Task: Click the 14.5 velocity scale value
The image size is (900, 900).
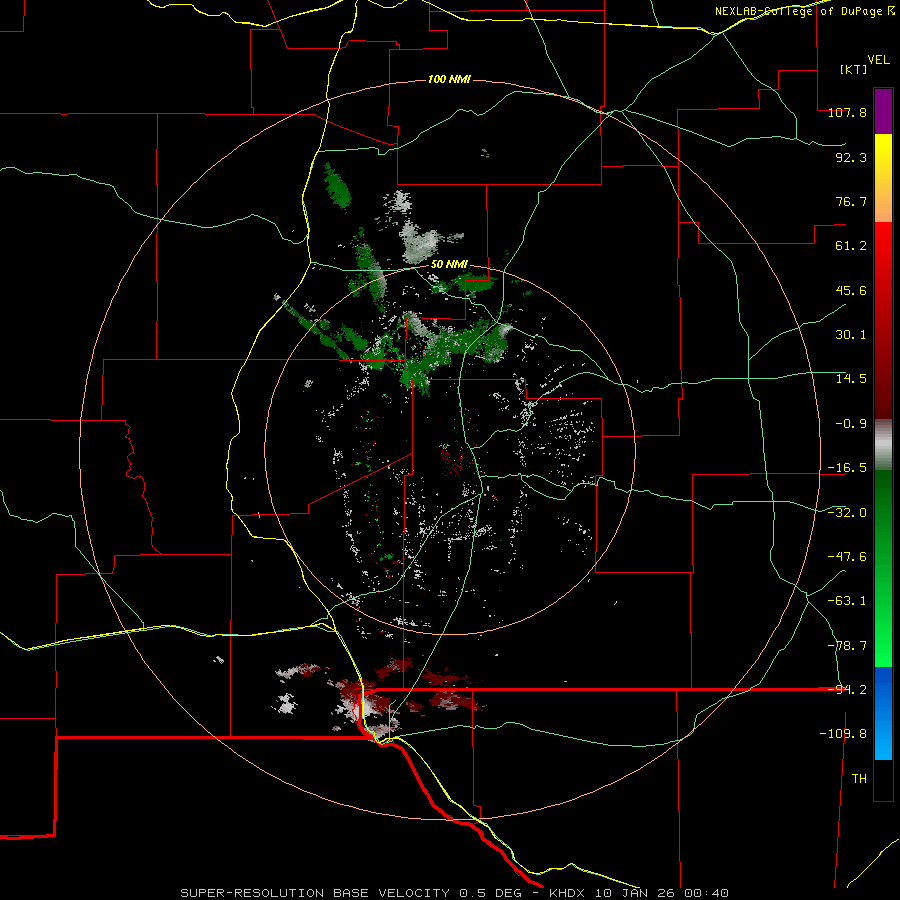Action: coord(851,379)
